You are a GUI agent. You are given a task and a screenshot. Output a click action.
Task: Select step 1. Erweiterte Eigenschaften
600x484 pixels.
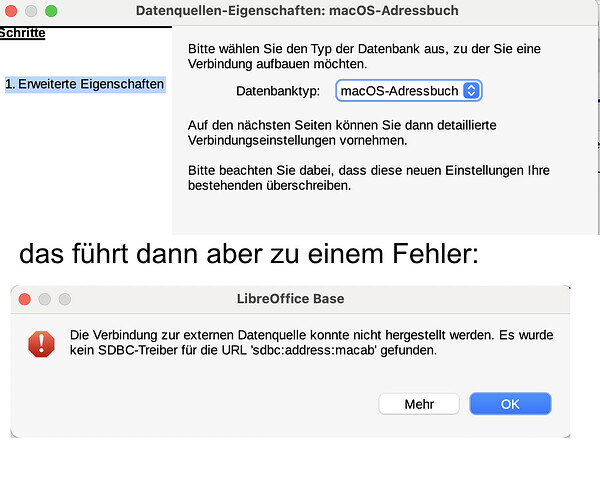(85, 84)
